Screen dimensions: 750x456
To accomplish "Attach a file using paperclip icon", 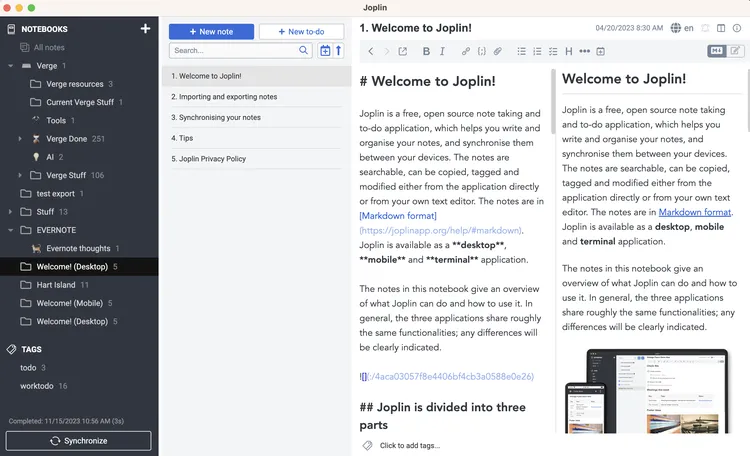I will click(498, 51).
